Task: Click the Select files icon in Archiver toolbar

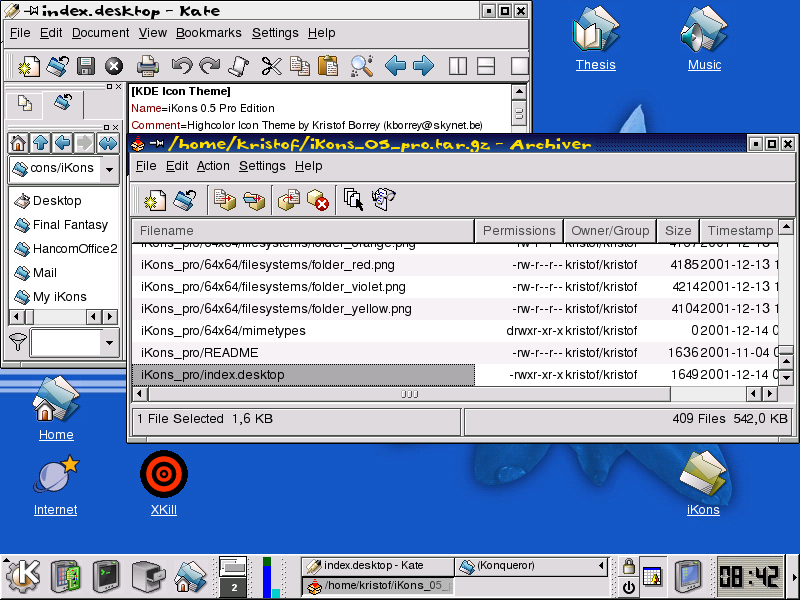Action: (x=353, y=199)
